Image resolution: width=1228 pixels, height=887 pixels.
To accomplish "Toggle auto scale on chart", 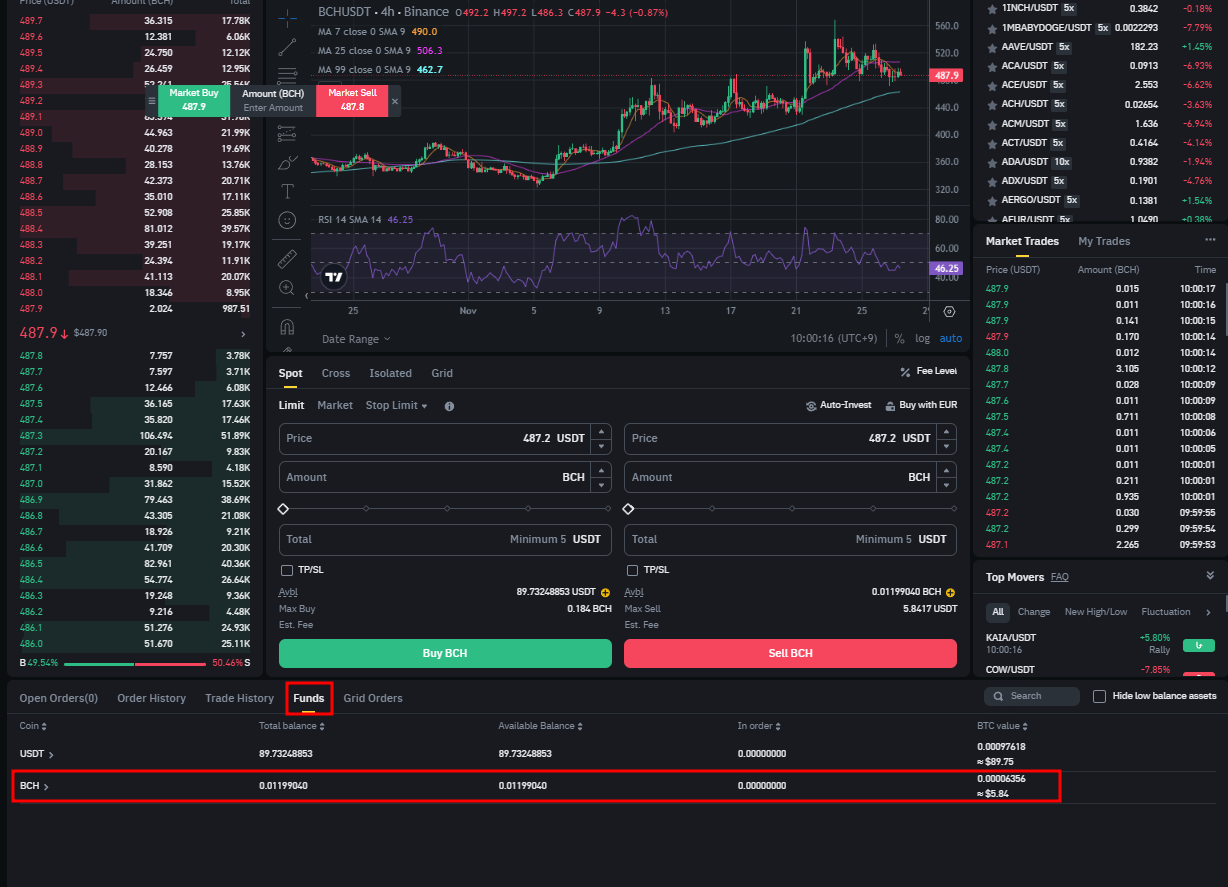I will click(951, 338).
